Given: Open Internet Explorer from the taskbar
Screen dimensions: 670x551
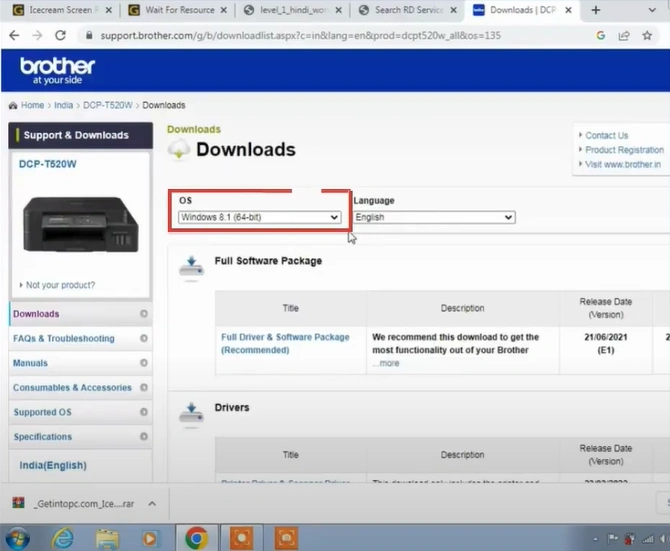Looking at the screenshot, I should pos(62,537).
